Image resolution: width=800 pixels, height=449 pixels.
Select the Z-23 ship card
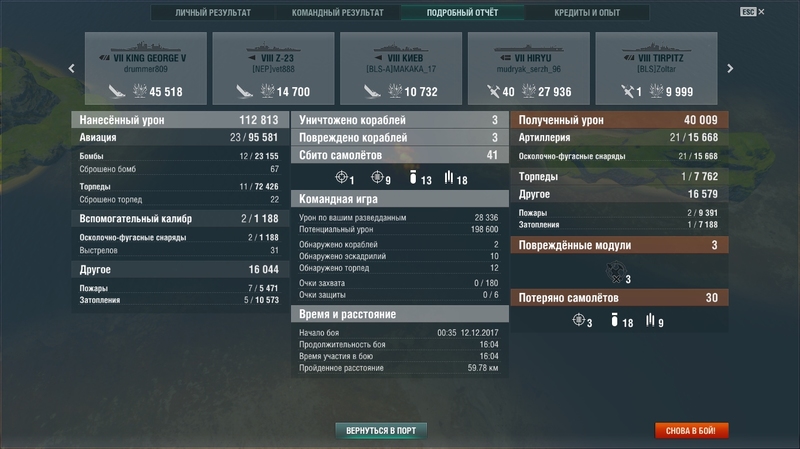pos(273,68)
